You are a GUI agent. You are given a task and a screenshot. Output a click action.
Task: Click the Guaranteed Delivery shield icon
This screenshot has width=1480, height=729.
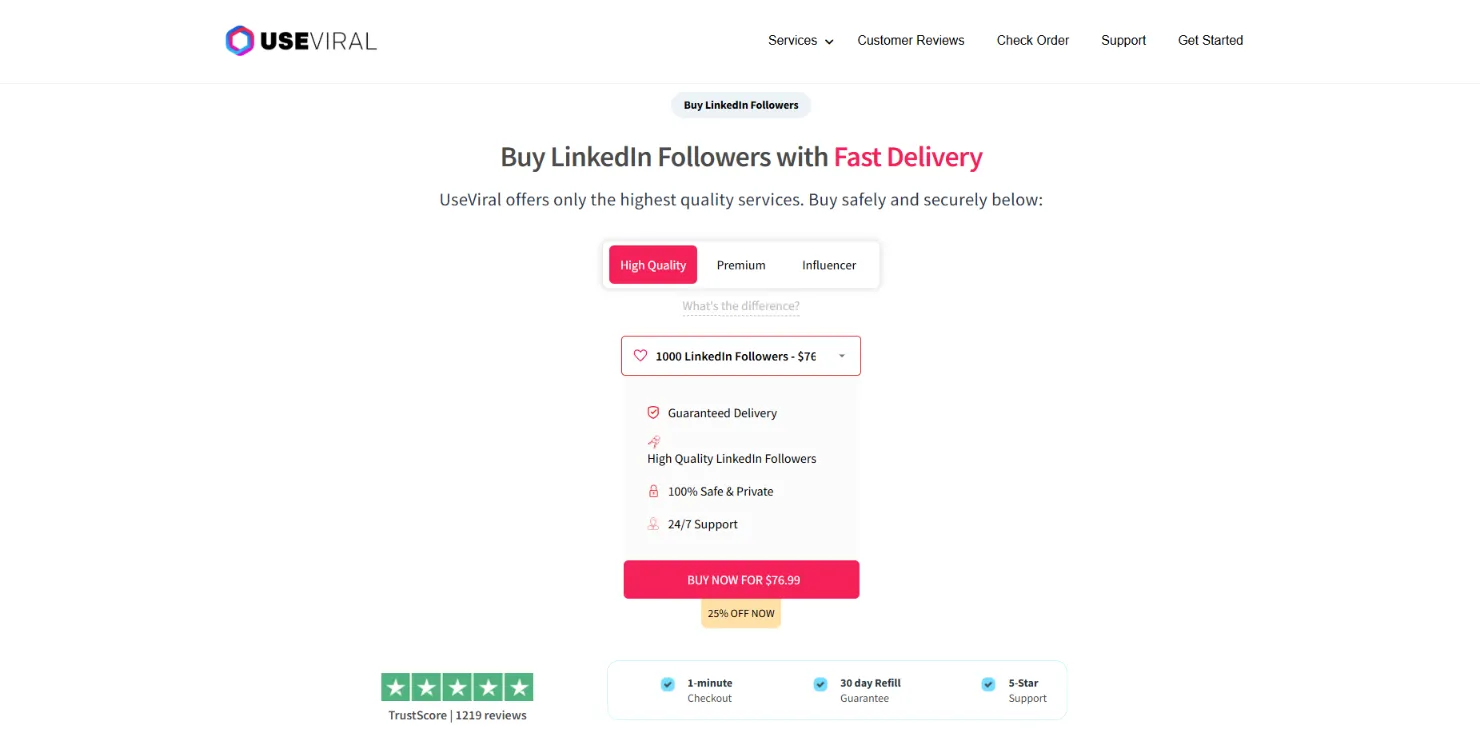click(653, 412)
